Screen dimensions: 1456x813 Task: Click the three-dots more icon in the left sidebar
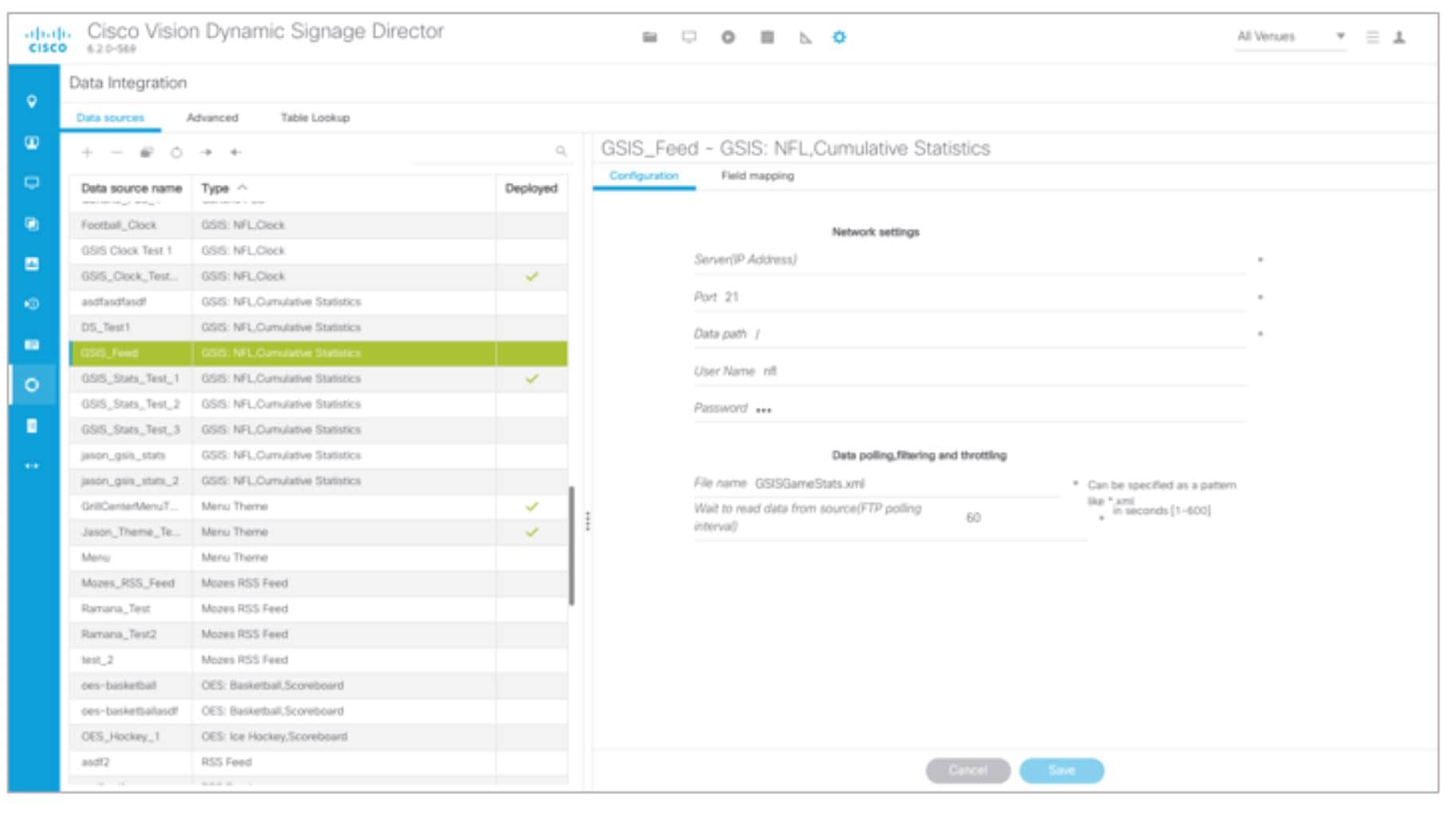[32, 465]
